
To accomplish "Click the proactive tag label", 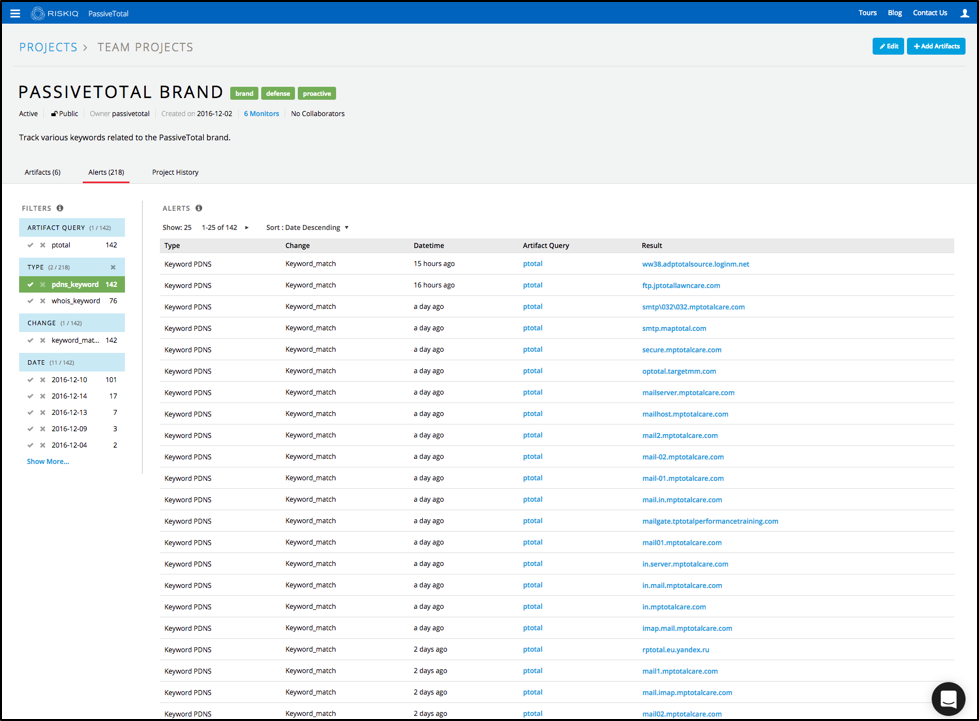I will 317,94.
